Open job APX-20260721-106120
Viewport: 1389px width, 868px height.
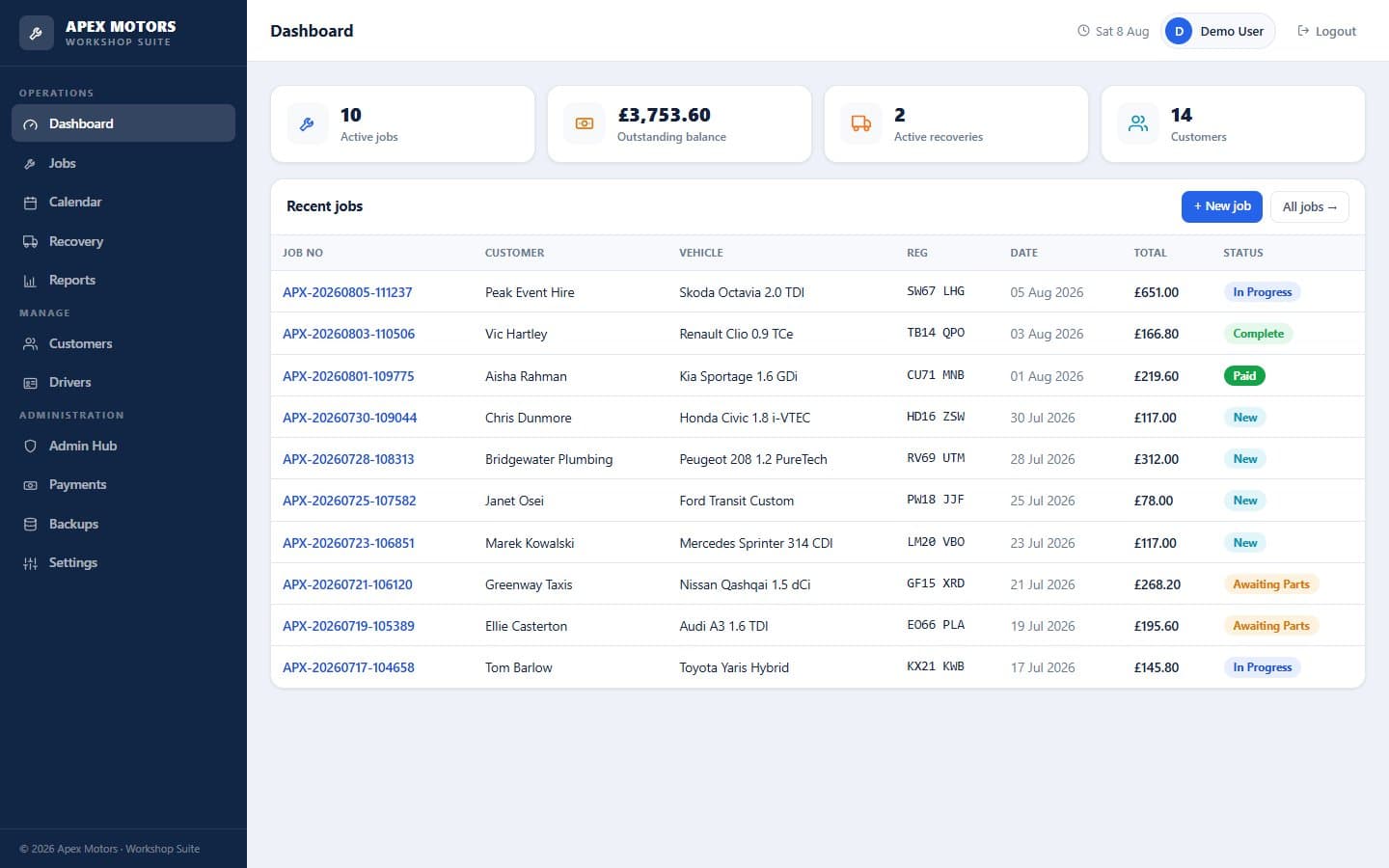(x=347, y=584)
